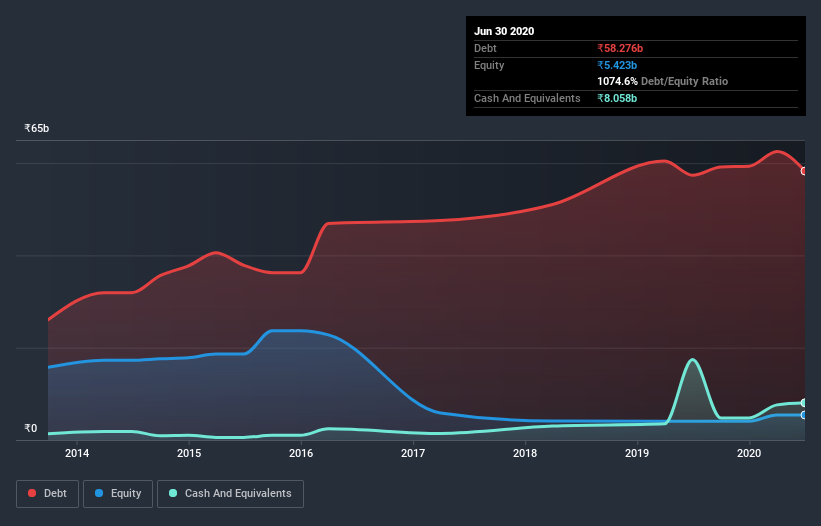821x526 pixels.
Task: Click the red Debt endpoint marker
Action: tap(803, 171)
